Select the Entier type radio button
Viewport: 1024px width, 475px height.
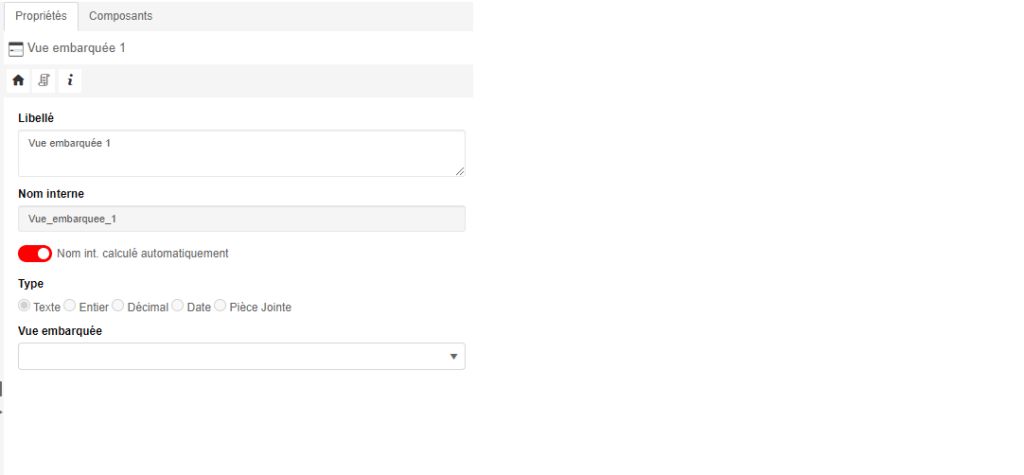coord(70,306)
